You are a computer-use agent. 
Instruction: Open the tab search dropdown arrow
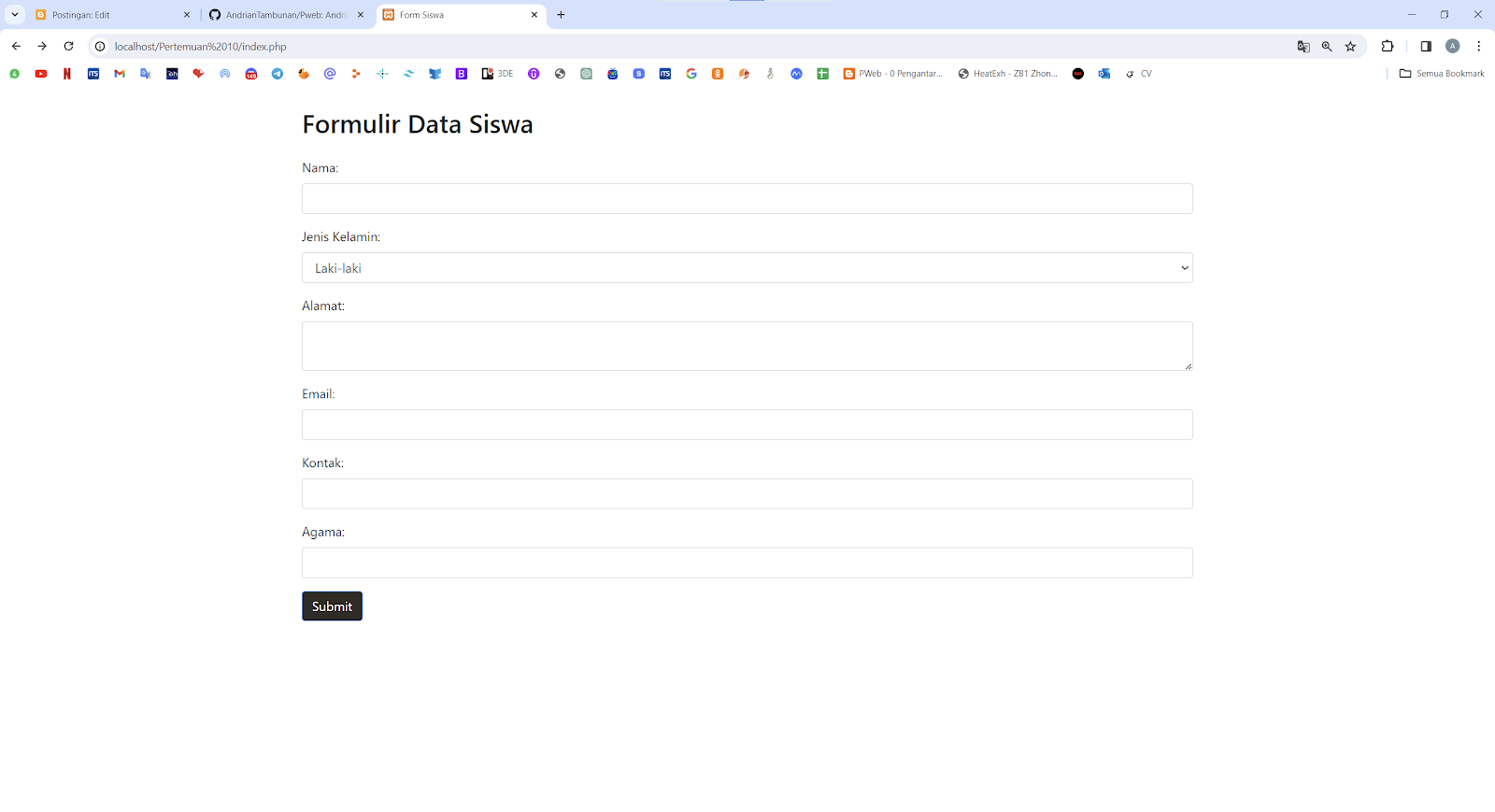(x=15, y=15)
